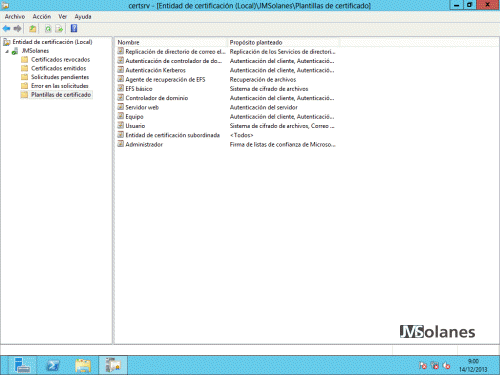
Task: Select Autenticación de controlador de do... template
Action: pos(173,61)
